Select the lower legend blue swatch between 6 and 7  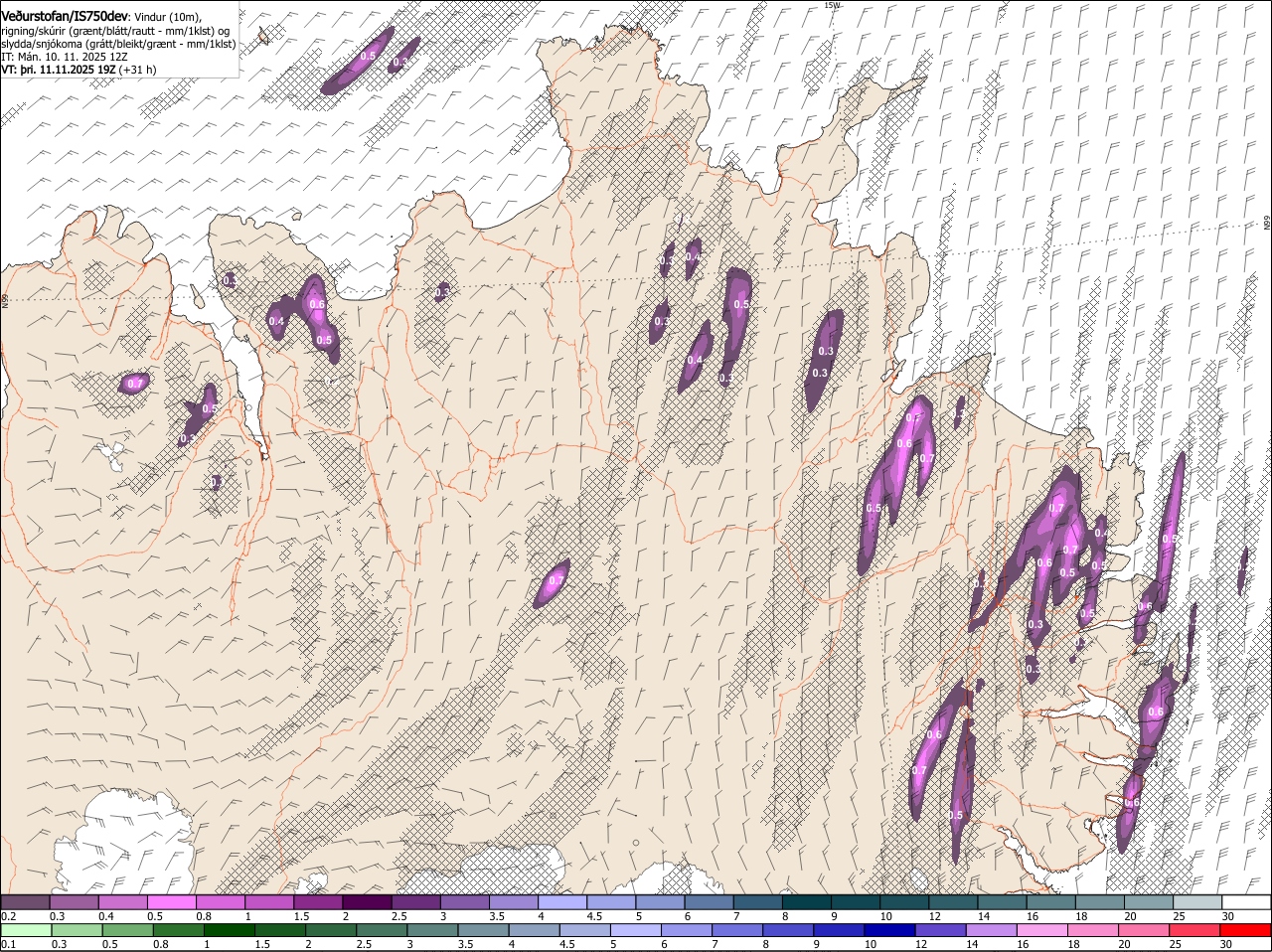point(685,930)
